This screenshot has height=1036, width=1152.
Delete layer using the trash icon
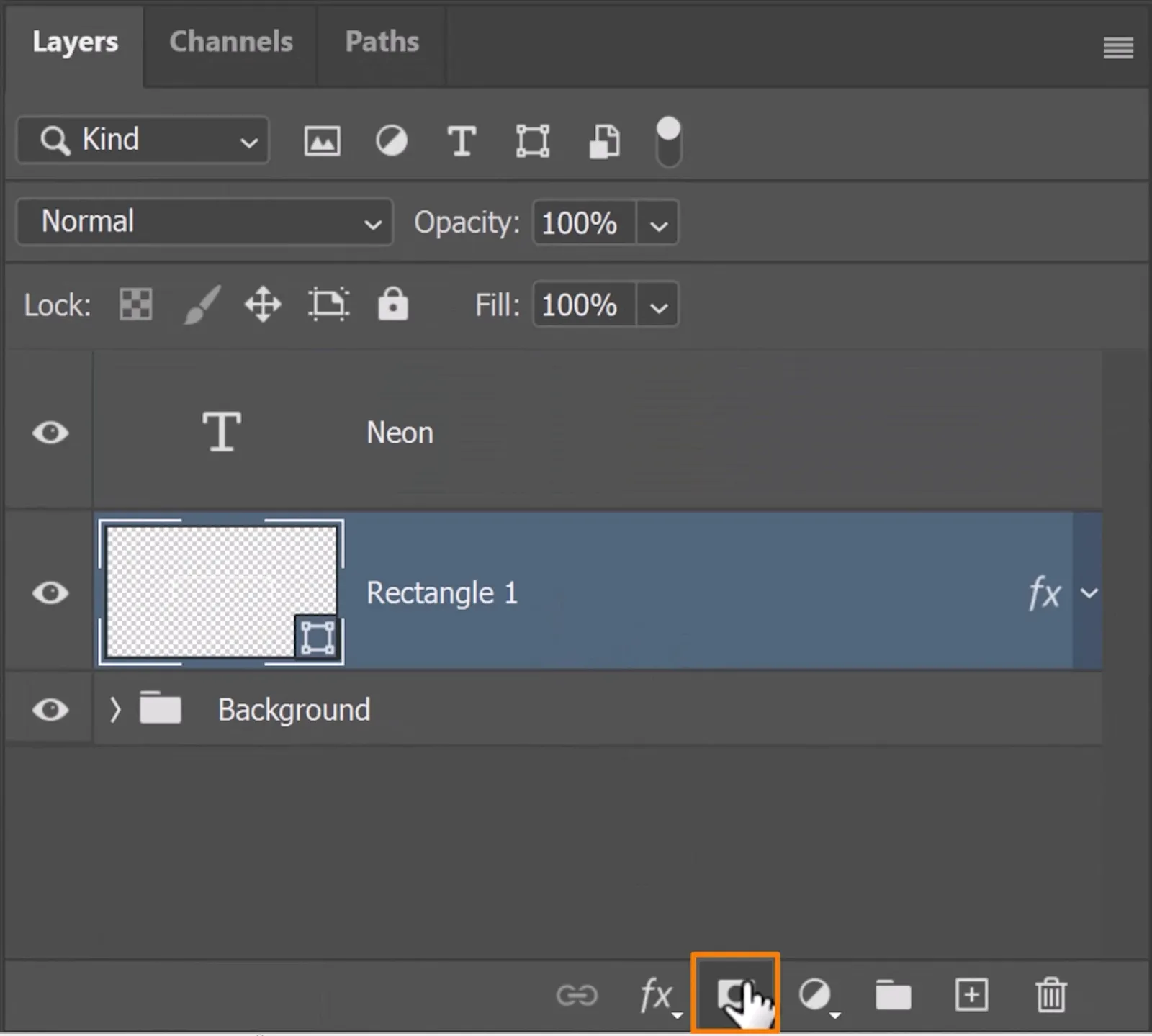point(1050,996)
